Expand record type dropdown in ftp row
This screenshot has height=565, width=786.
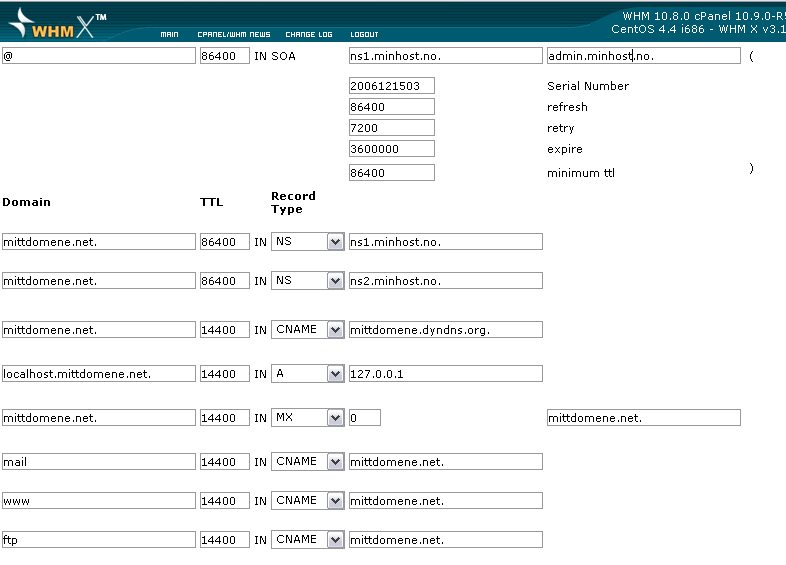pos(308,540)
